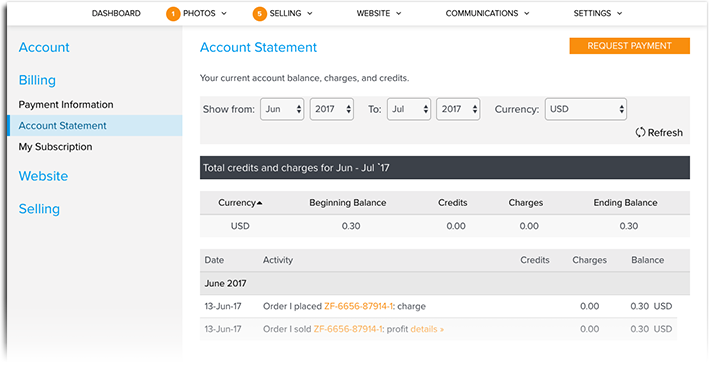709x374 pixels.
Task: Click the orange Photos notification badge
Action: (173, 14)
